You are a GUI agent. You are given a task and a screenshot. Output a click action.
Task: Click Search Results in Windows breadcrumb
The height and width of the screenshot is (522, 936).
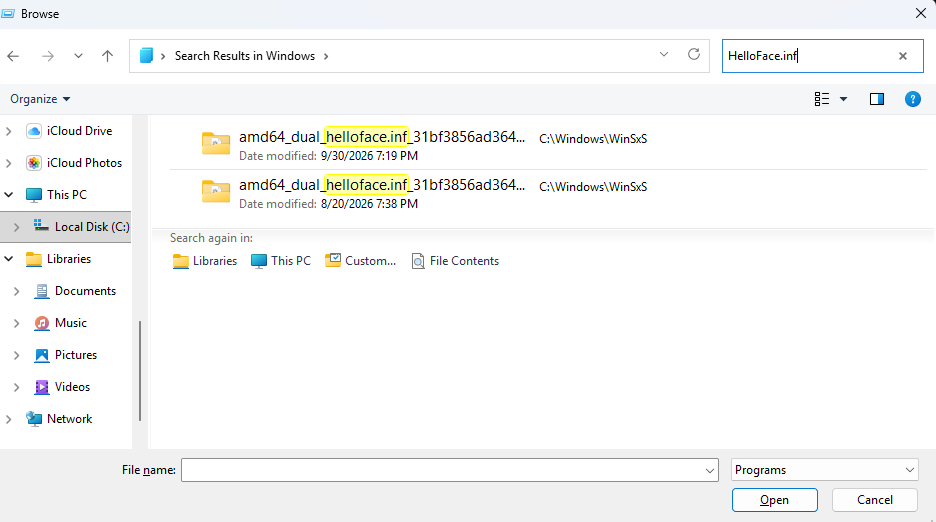245,56
